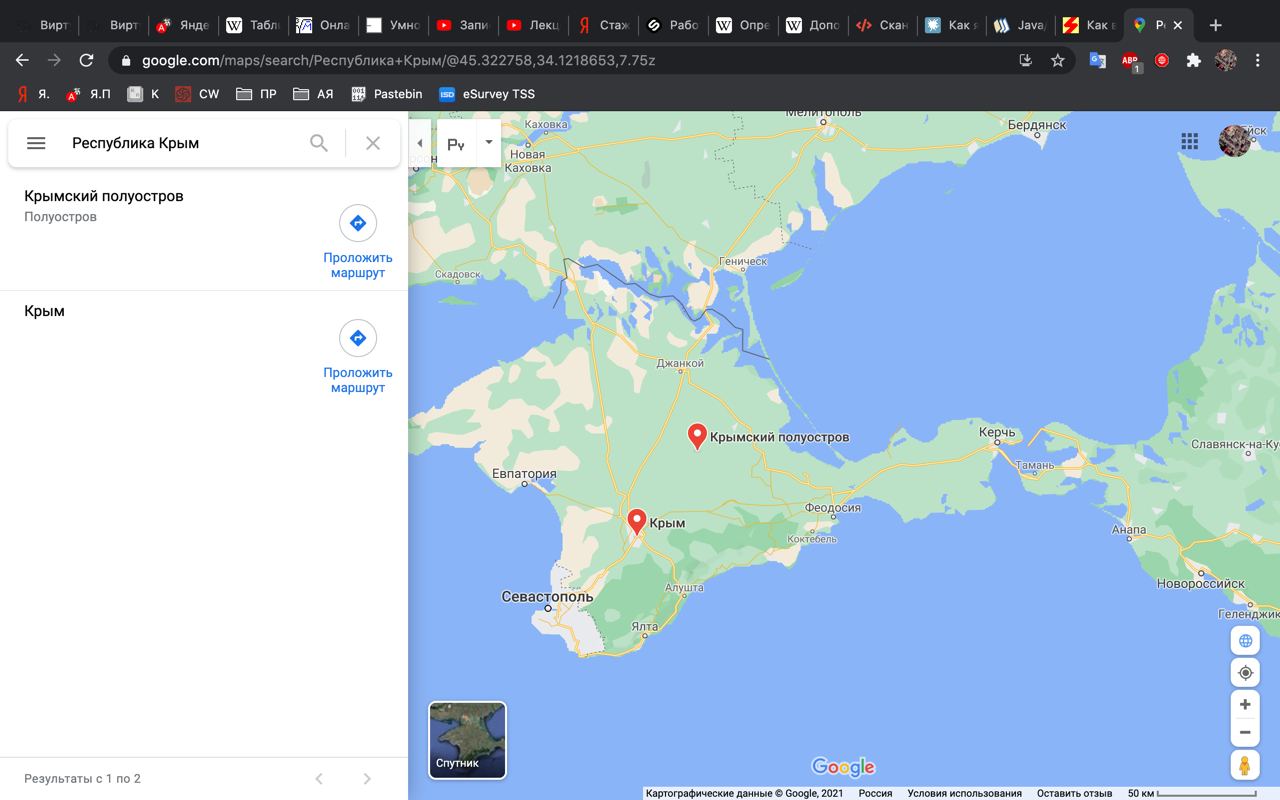Collapse the side panel arrow

tap(420, 143)
